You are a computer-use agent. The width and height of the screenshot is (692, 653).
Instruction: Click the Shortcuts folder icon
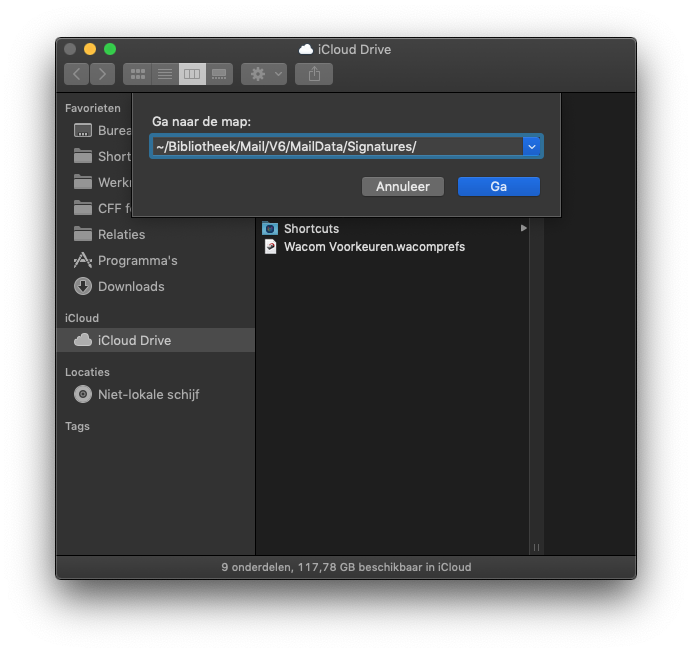point(270,229)
